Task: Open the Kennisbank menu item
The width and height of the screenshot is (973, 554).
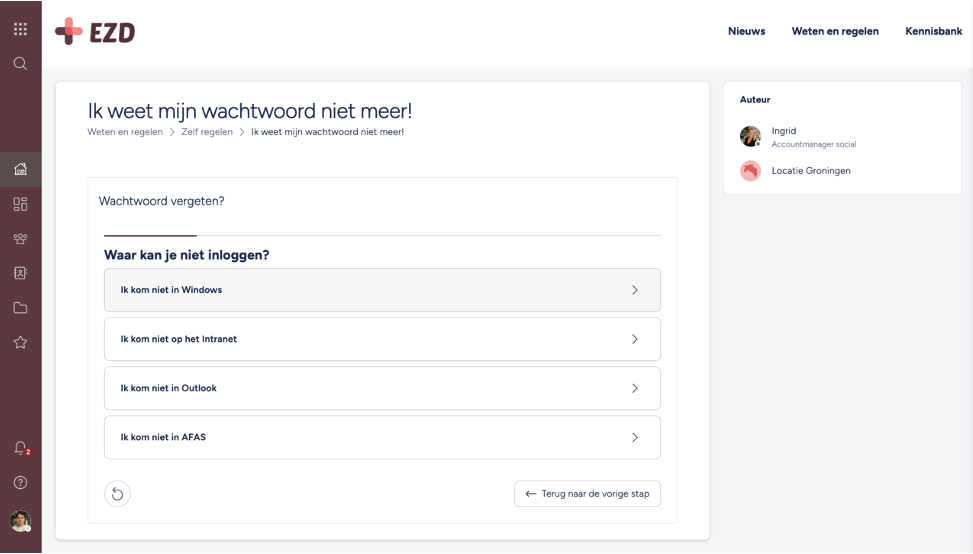Action: click(x=933, y=31)
